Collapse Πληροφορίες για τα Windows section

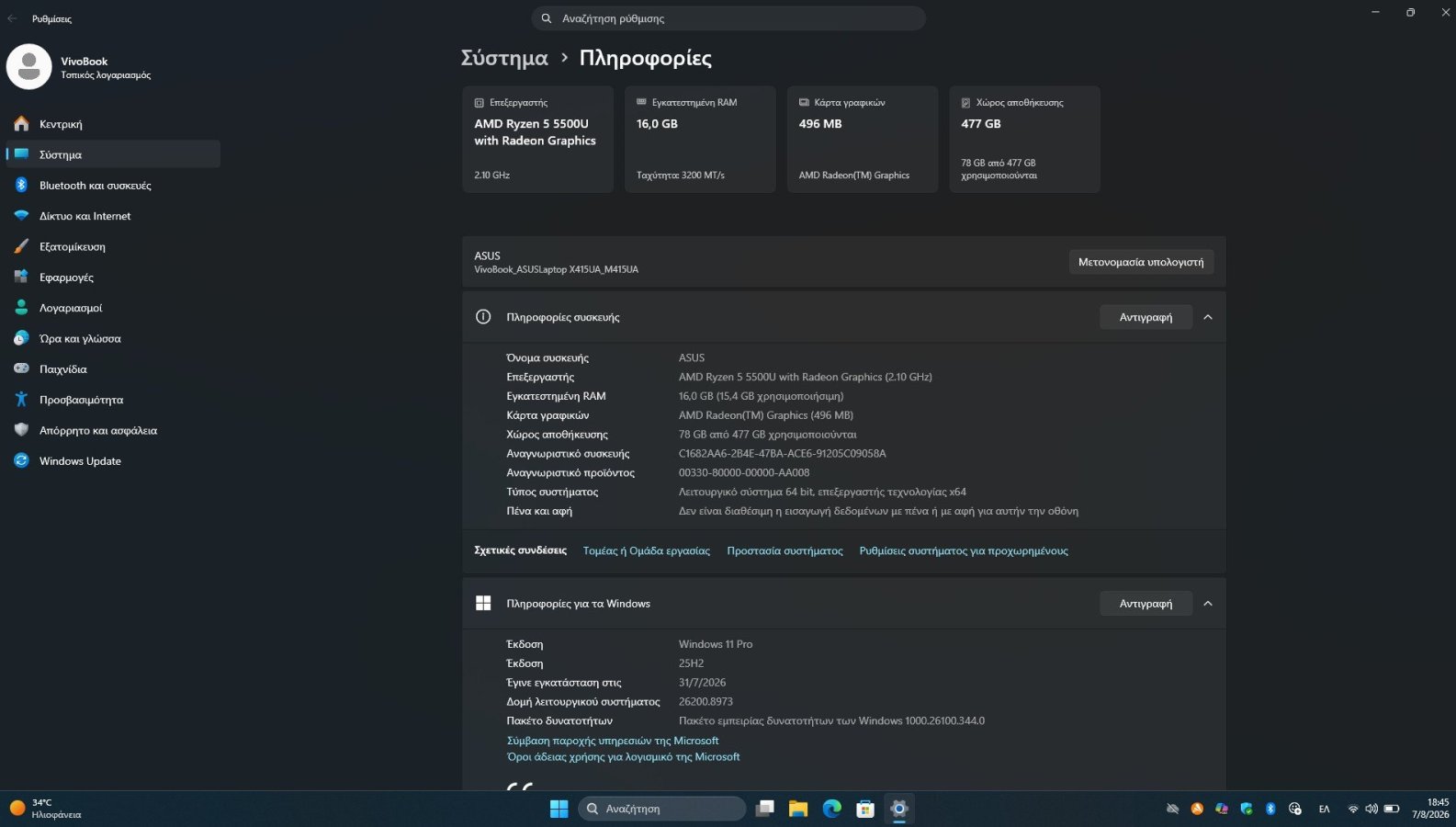(x=1208, y=604)
